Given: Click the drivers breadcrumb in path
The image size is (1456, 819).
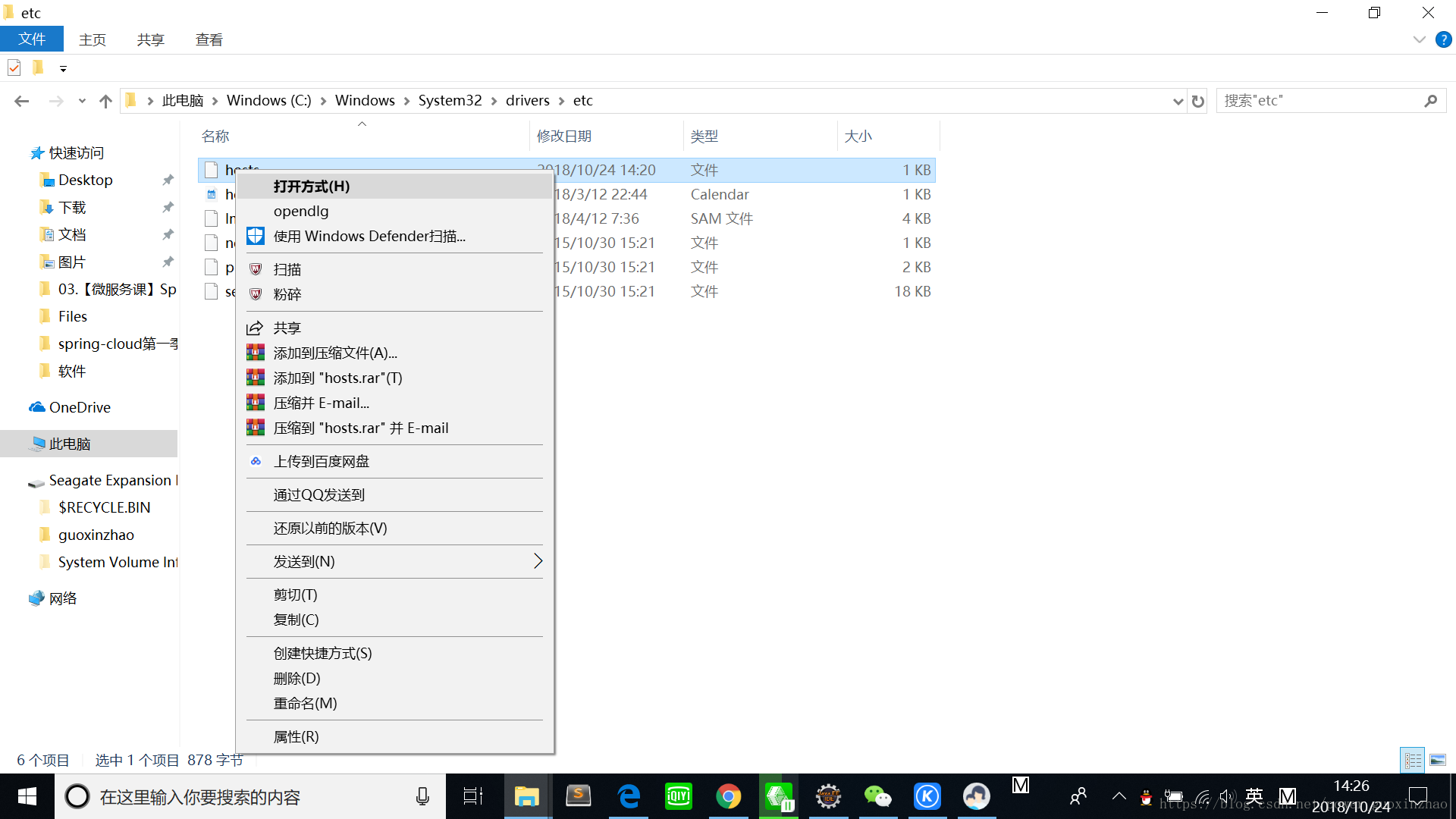Looking at the screenshot, I should click(528, 101).
